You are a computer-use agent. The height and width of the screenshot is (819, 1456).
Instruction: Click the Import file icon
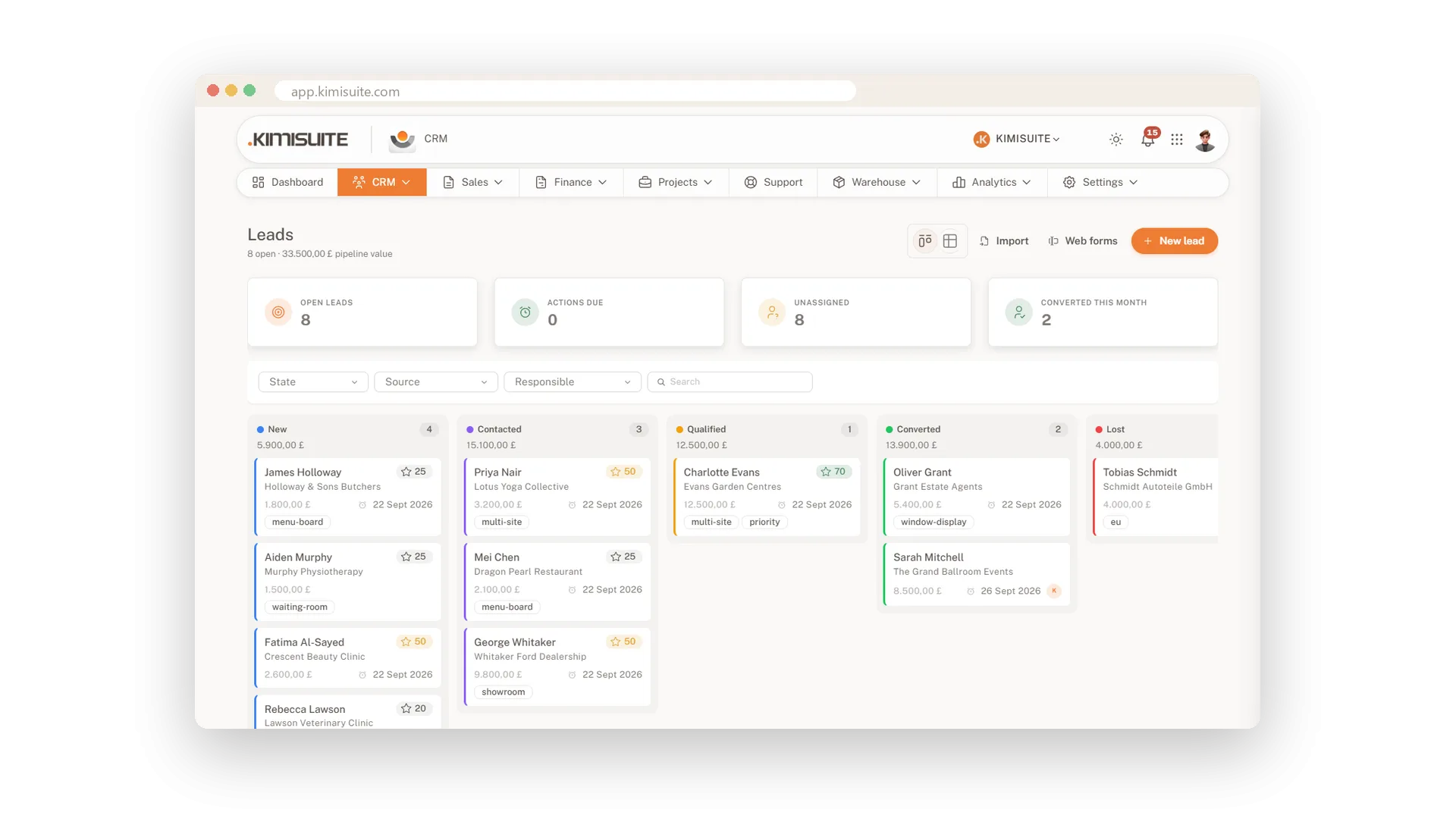coord(984,241)
